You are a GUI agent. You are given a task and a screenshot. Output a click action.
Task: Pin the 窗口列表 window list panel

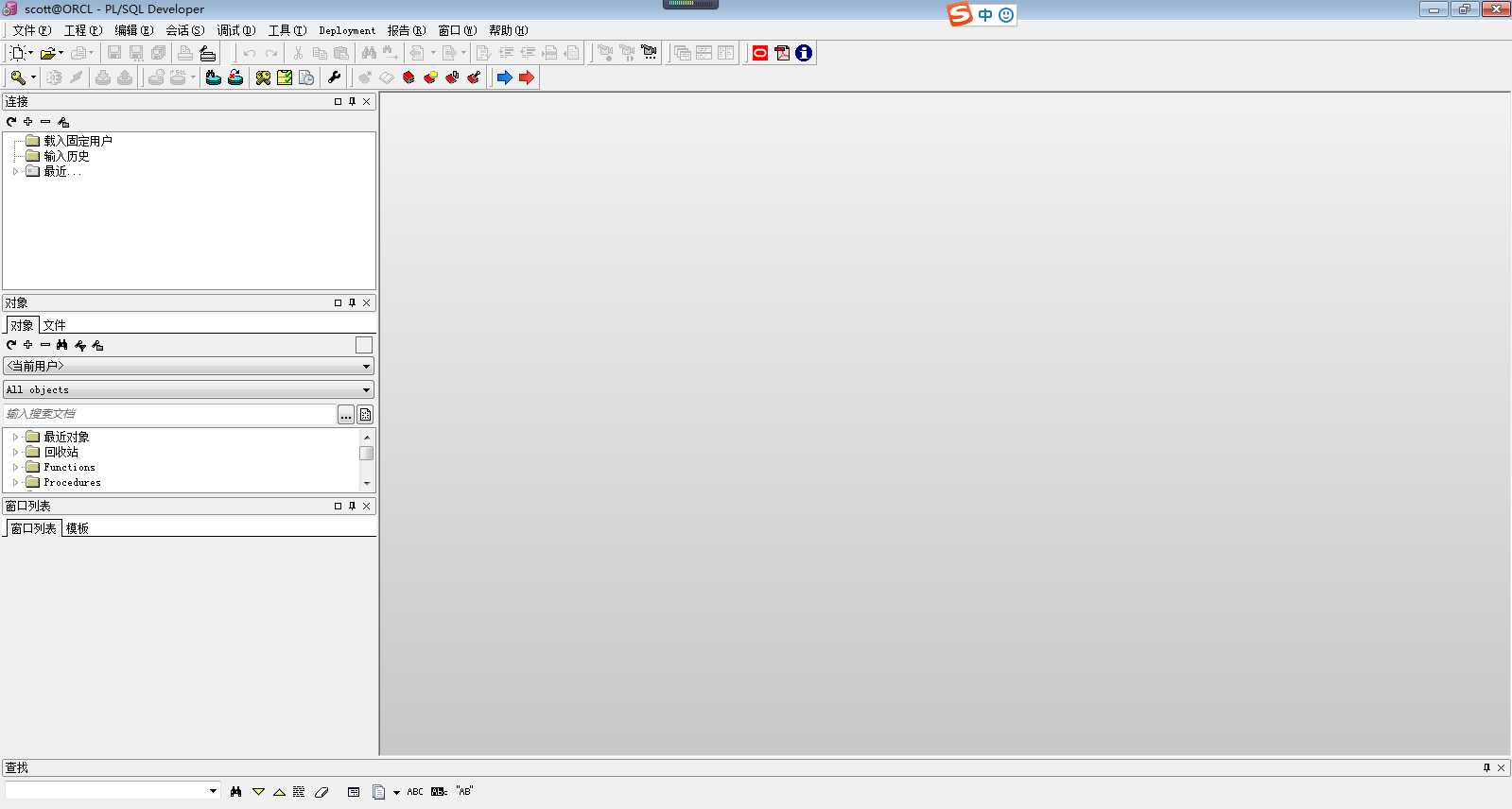tap(352, 506)
